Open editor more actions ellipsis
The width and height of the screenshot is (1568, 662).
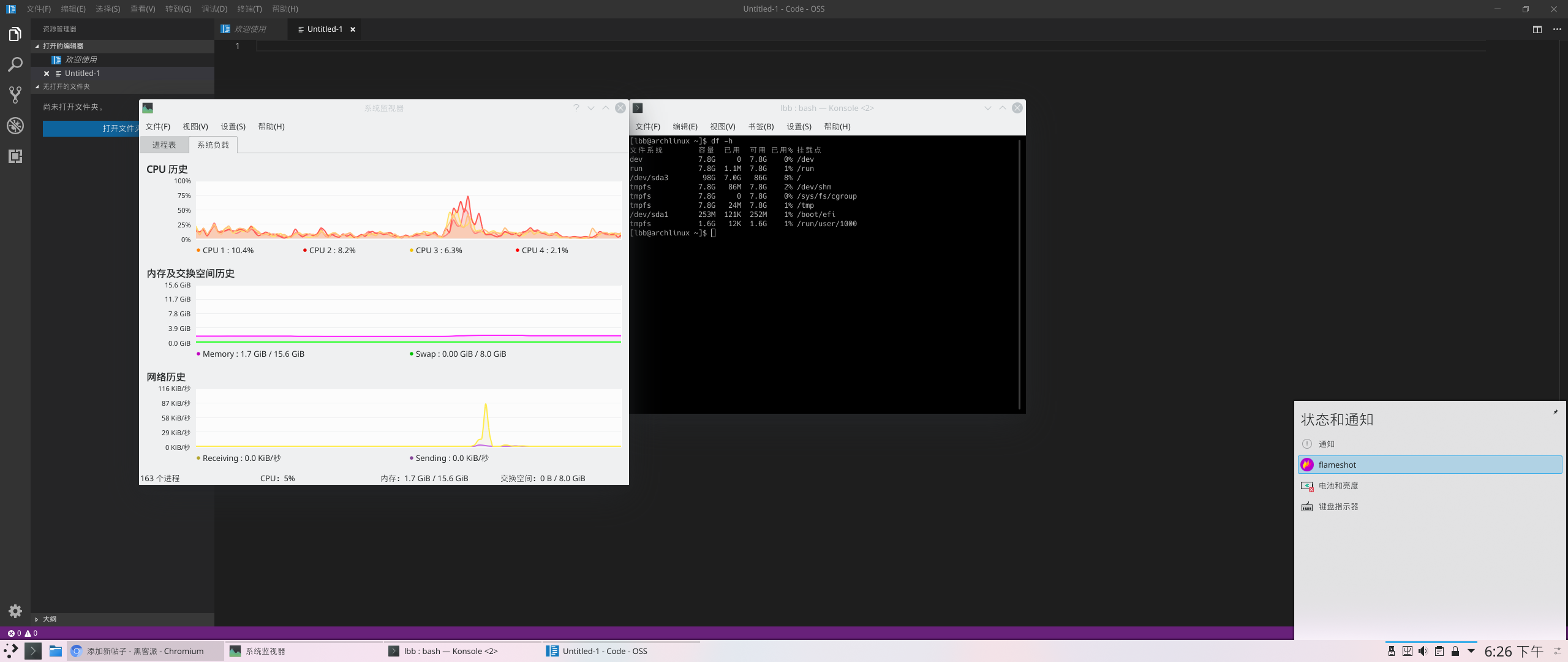[1557, 29]
